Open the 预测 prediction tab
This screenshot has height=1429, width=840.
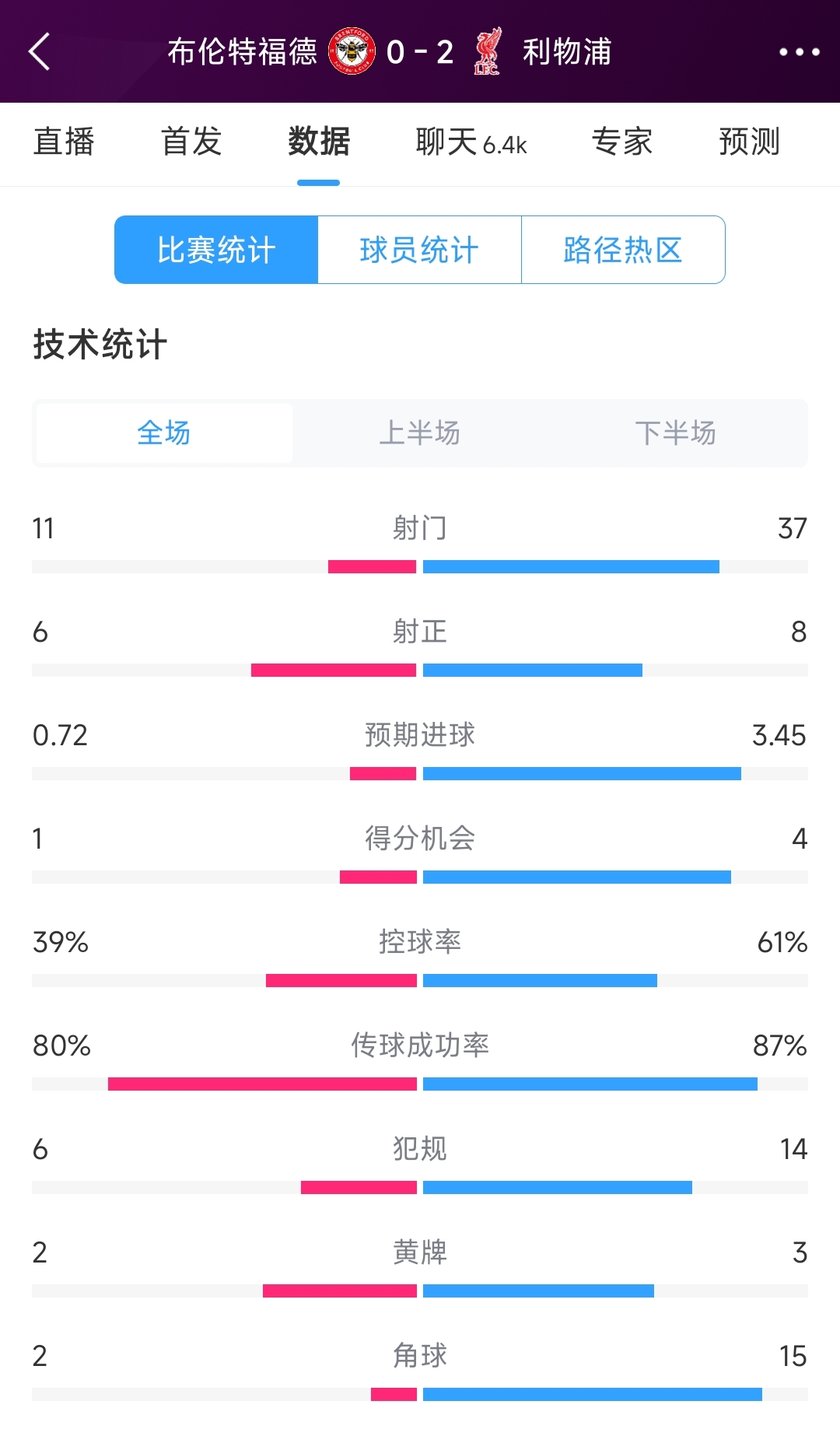(x=749, y=142)
